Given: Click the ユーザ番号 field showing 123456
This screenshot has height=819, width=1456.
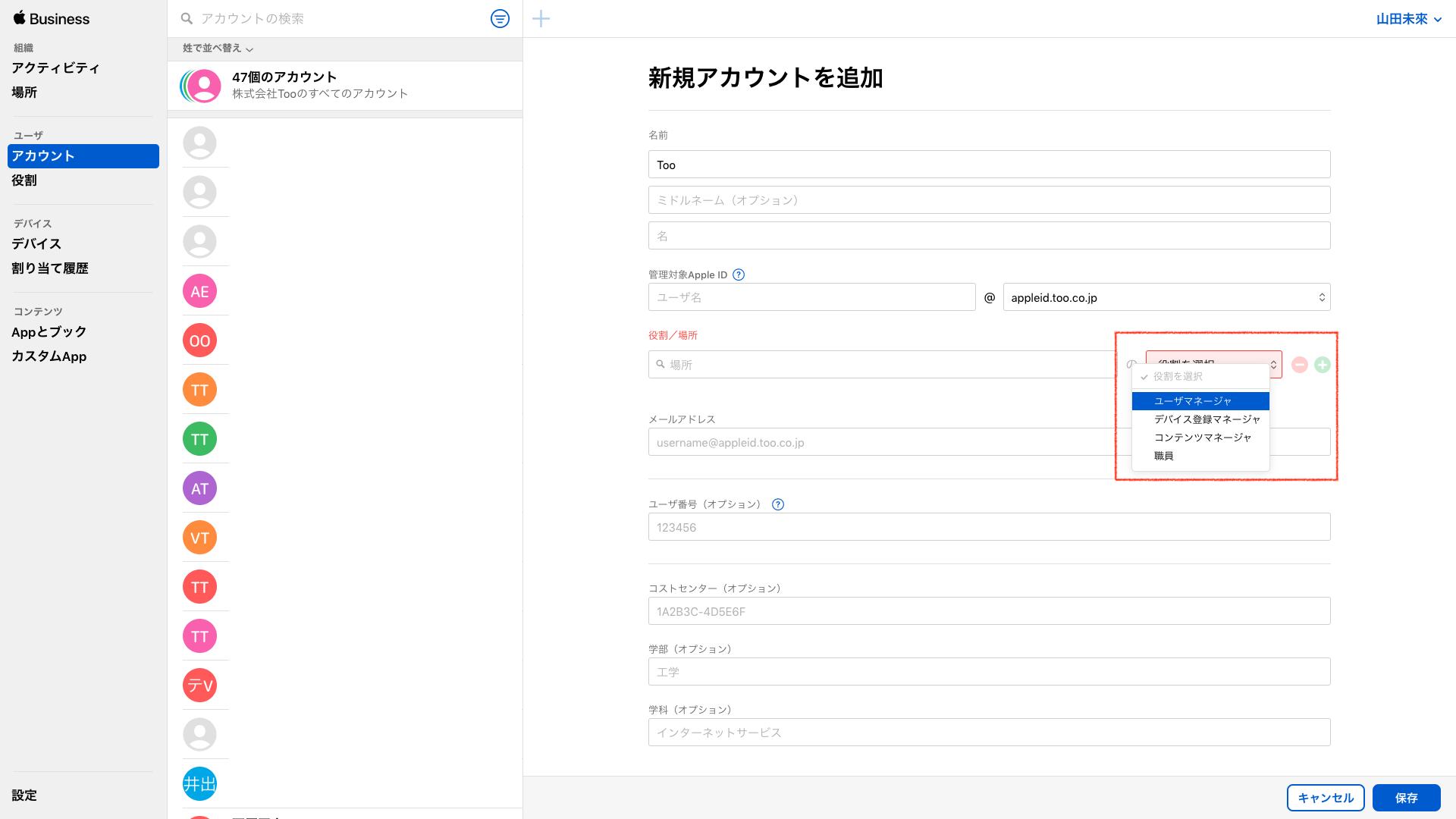Looking at the screenshot, I should [989, 527].
